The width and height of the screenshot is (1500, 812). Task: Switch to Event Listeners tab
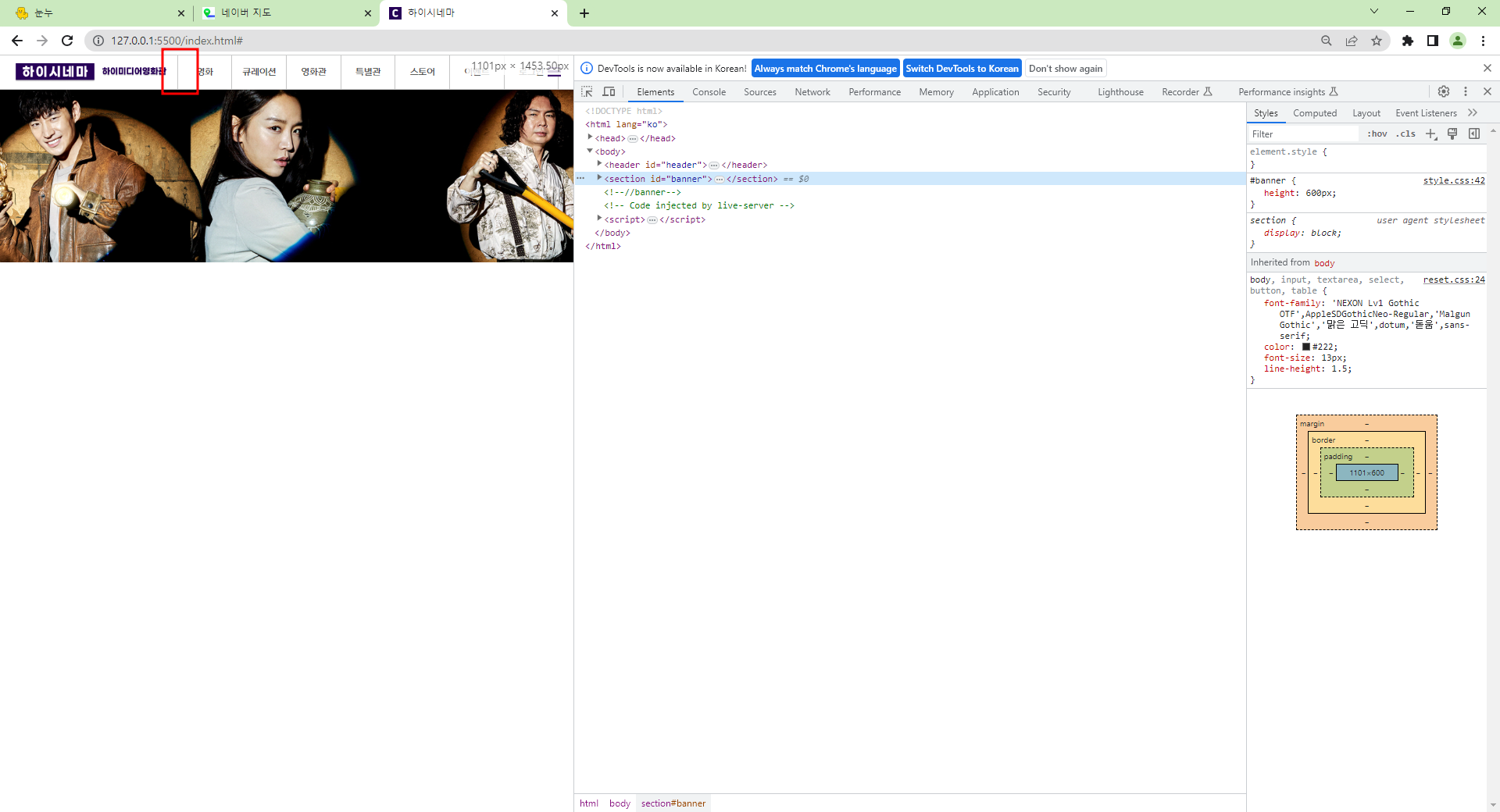point(1426,113)
